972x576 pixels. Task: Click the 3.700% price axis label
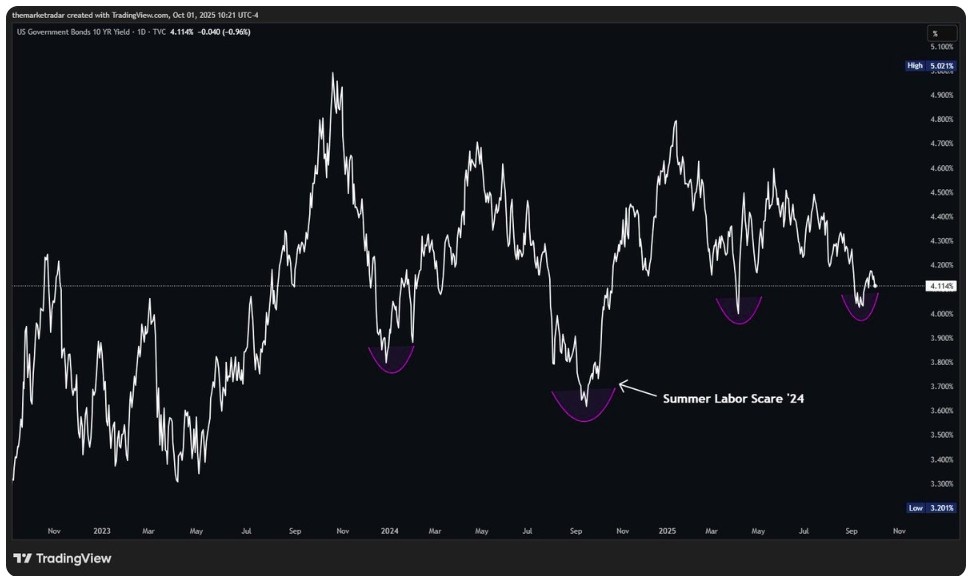coord(942,386)
